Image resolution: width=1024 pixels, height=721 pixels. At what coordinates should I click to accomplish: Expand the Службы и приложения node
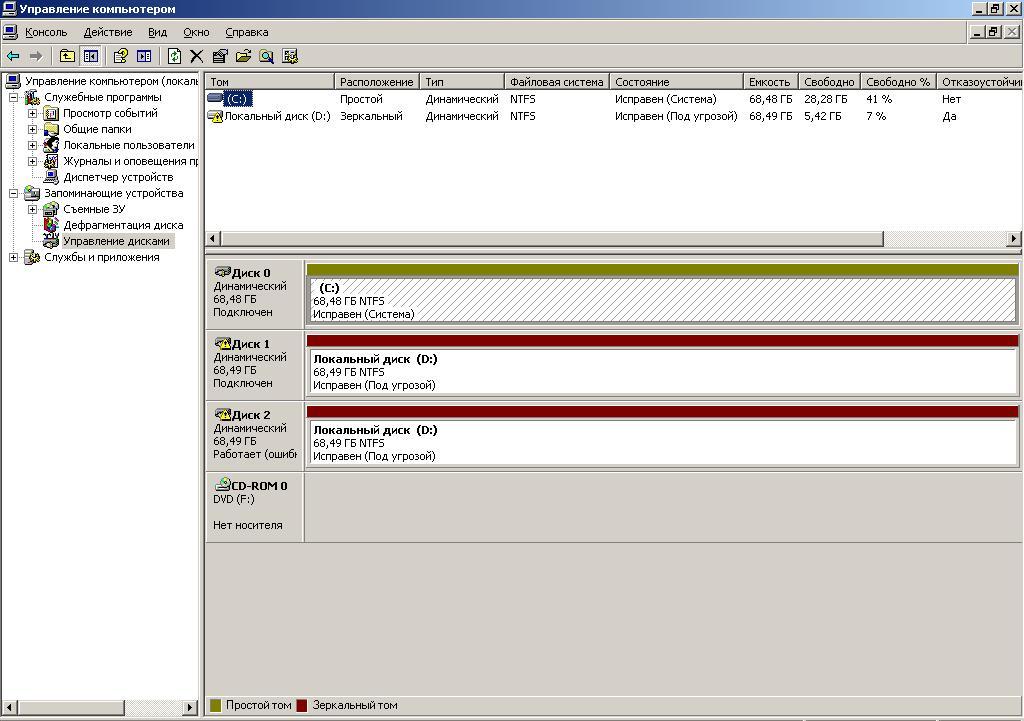click(14, 258)
